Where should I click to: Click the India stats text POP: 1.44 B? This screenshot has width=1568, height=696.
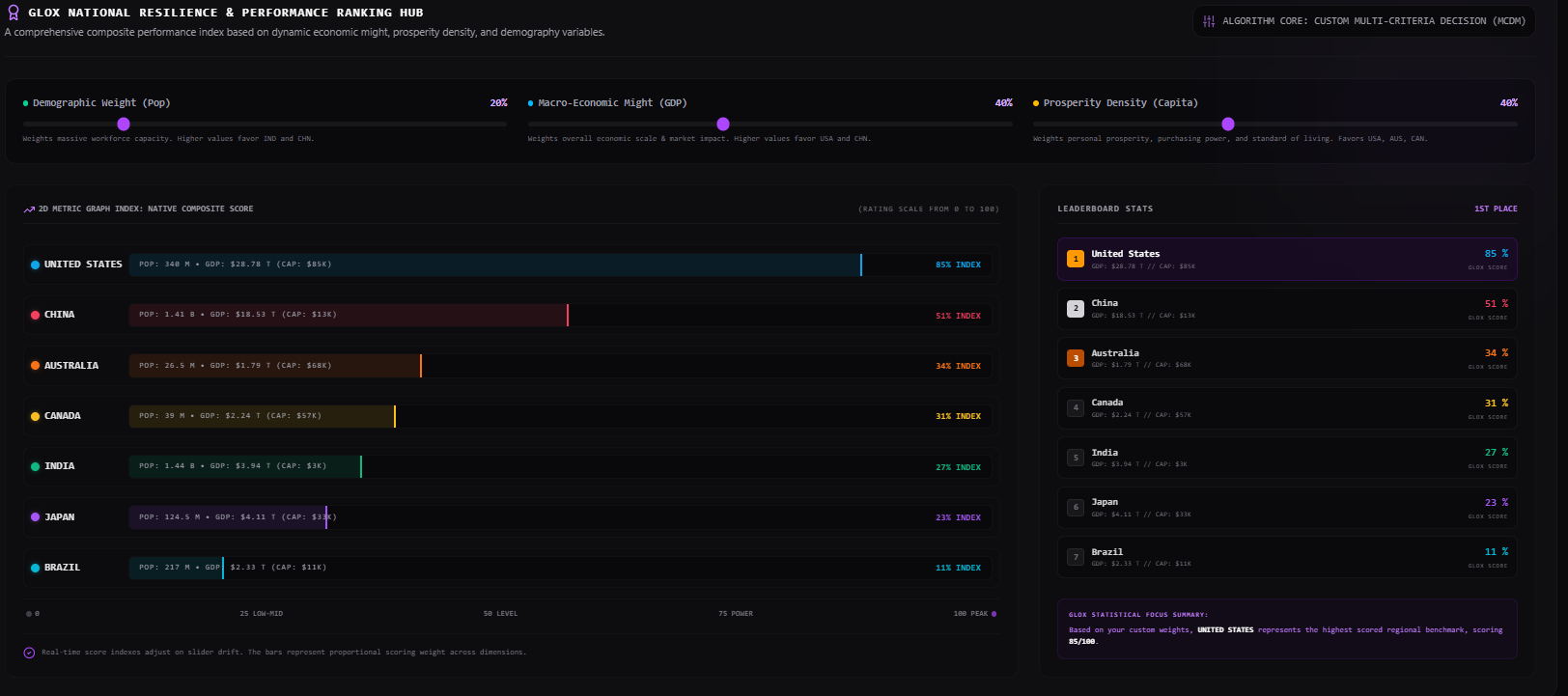point(233,466)
